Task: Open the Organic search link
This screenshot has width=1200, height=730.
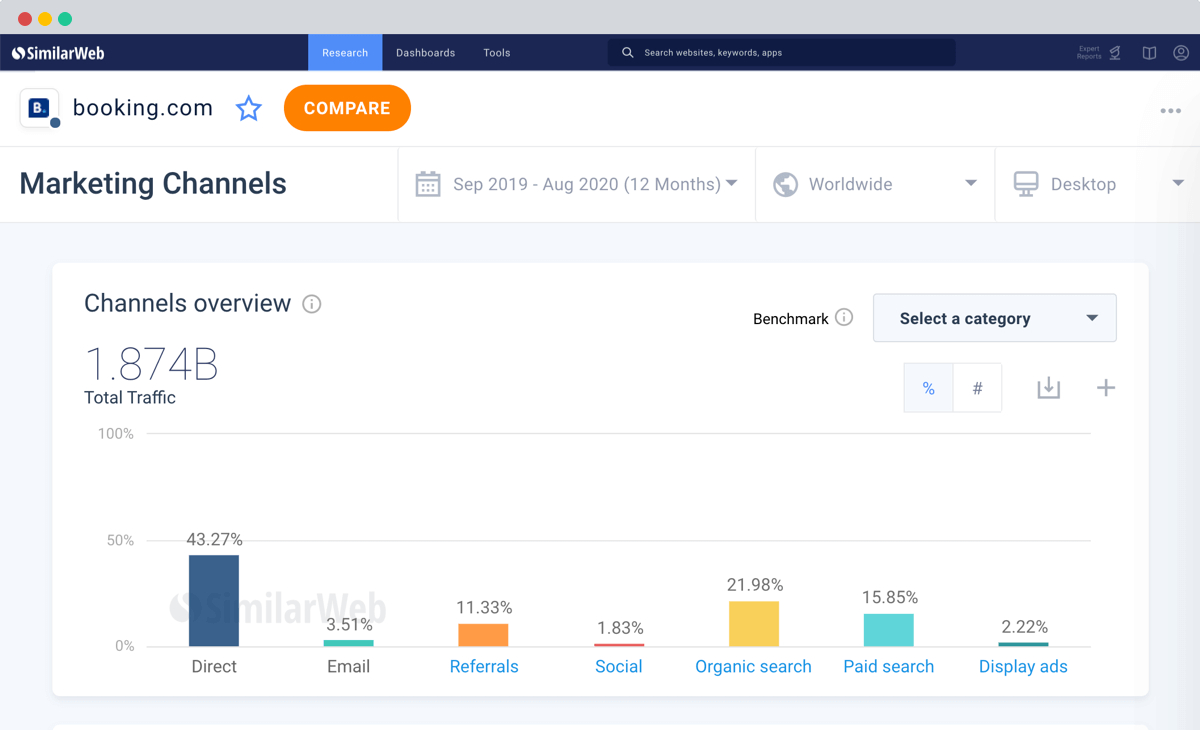Action: click(753, 666)
